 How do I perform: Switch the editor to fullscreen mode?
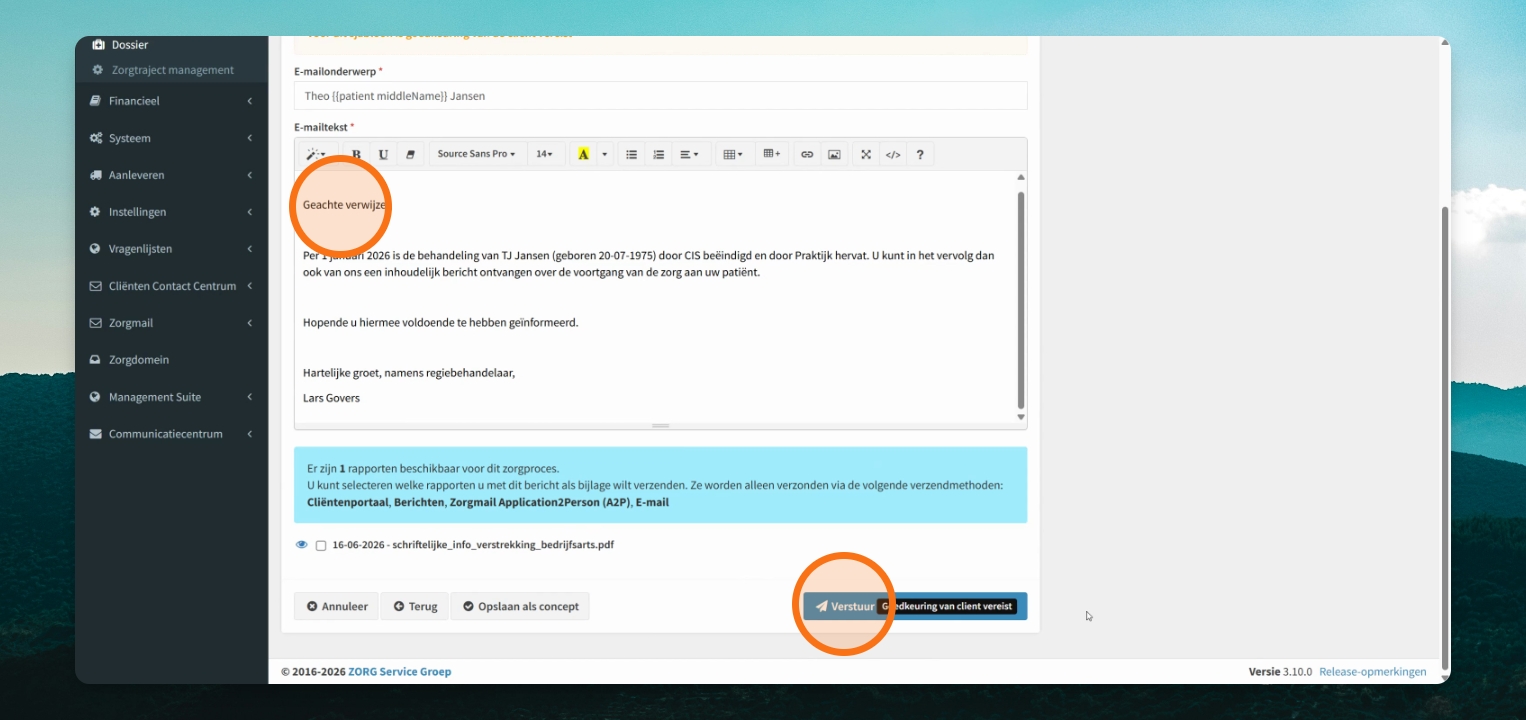coord(866,154)
